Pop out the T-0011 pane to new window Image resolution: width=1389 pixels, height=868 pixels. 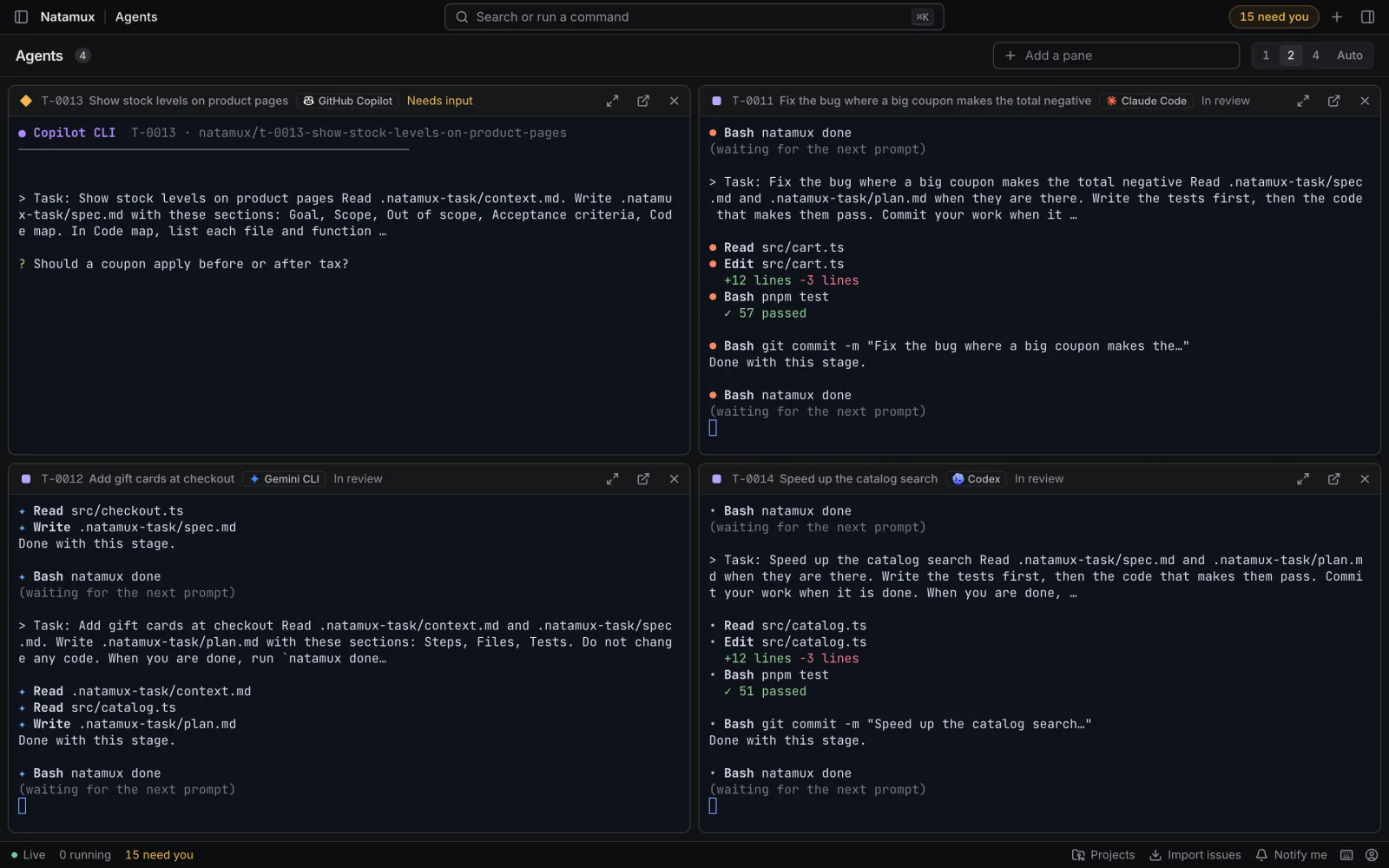click(1333, 101)
